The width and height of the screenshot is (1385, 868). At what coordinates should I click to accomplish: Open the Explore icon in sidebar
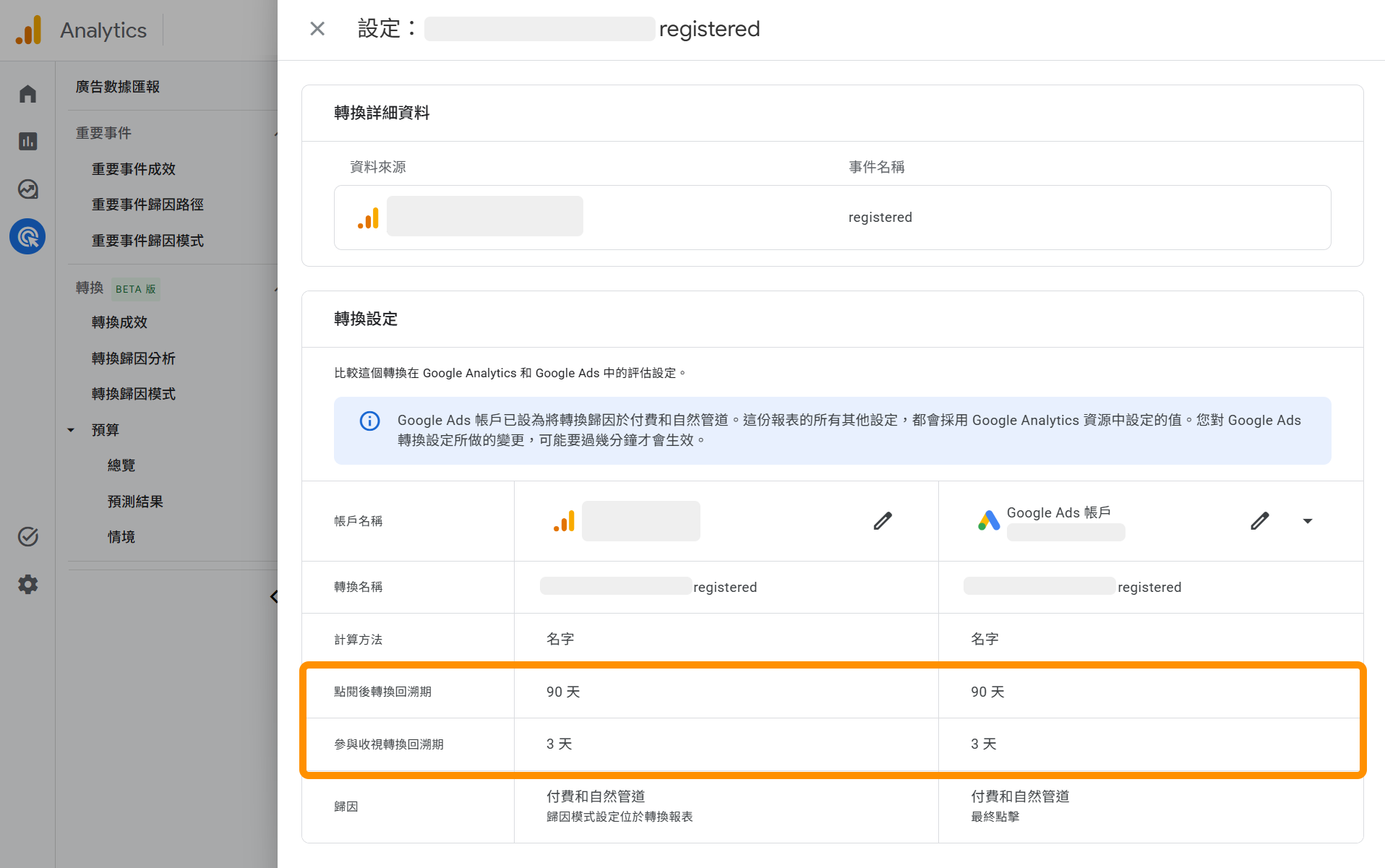click(x=27, y=189)
